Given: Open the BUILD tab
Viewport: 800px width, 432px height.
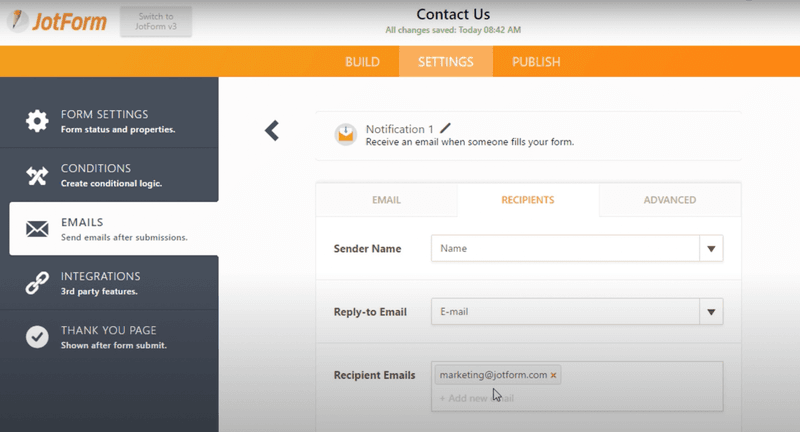Looking at the screenshot, I should [362, 62].
